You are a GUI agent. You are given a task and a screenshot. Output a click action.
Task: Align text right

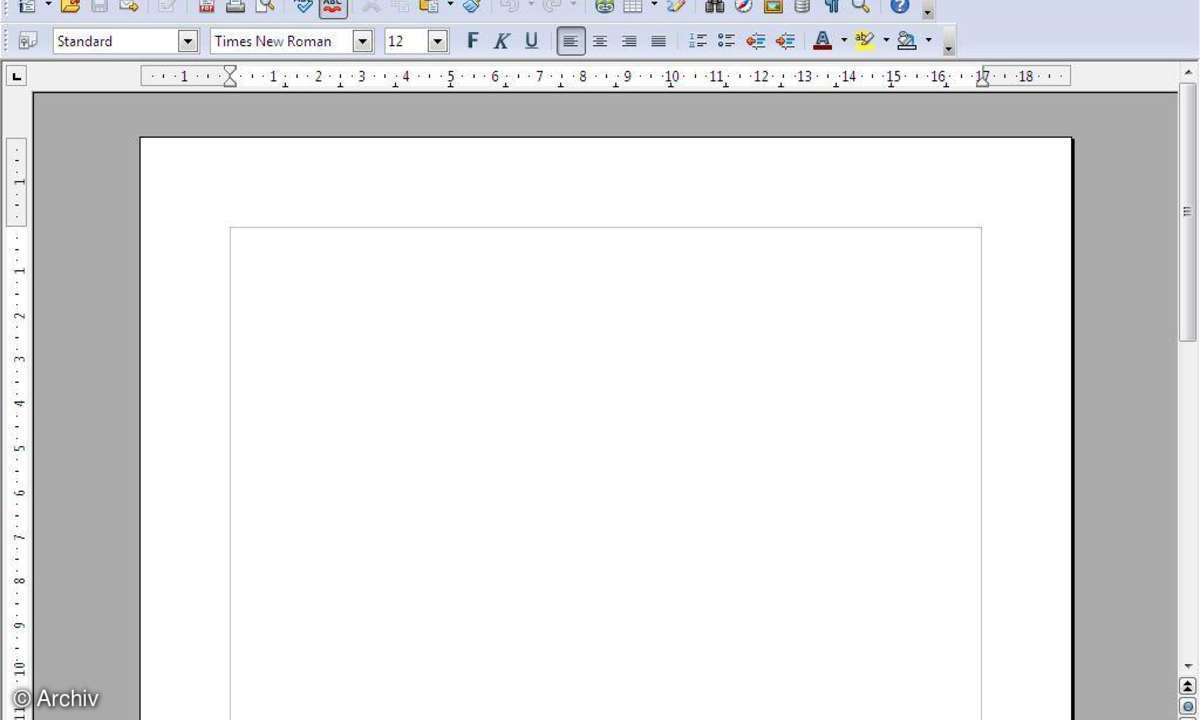click(629, 41)
